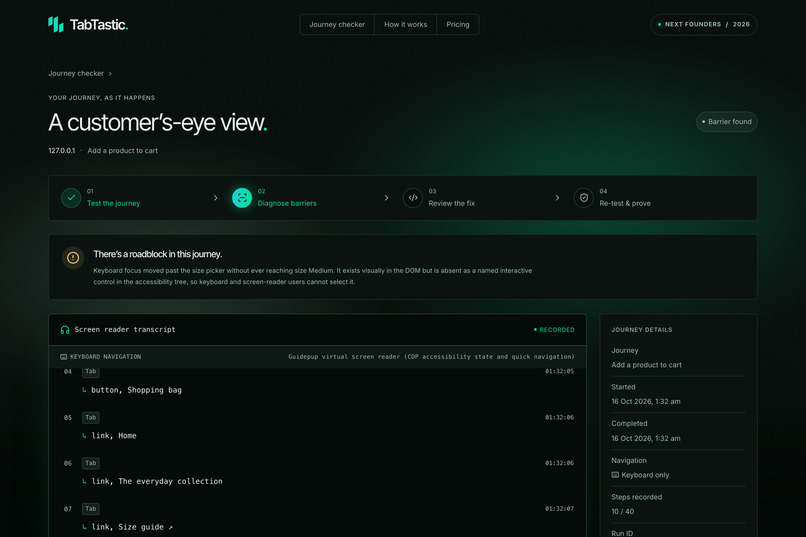Select the Diagnose barriers step

click(x=287, y=203)
